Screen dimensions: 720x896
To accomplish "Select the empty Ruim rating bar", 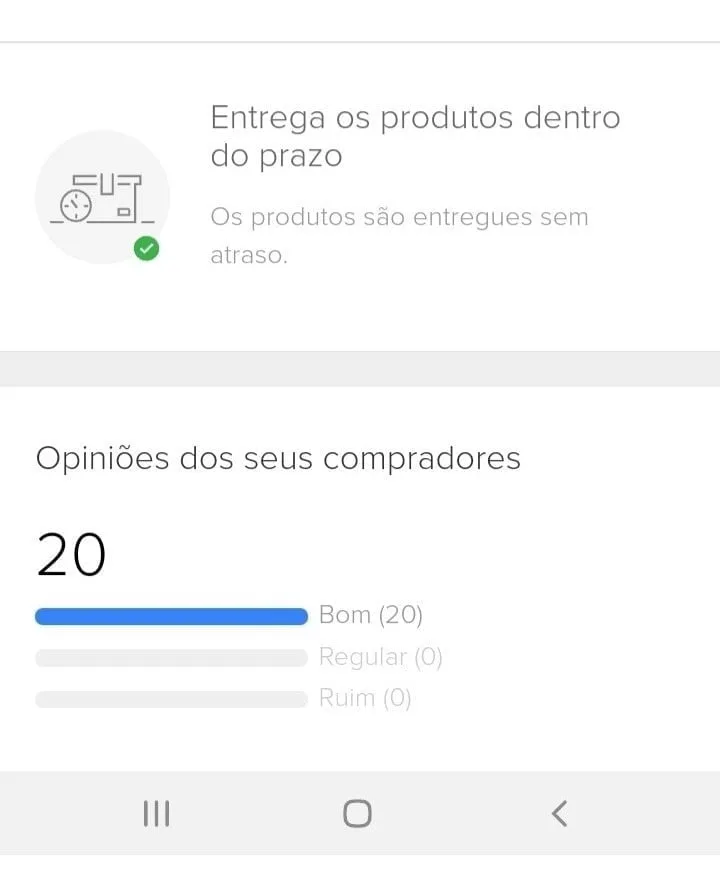I will coord(171,699).
